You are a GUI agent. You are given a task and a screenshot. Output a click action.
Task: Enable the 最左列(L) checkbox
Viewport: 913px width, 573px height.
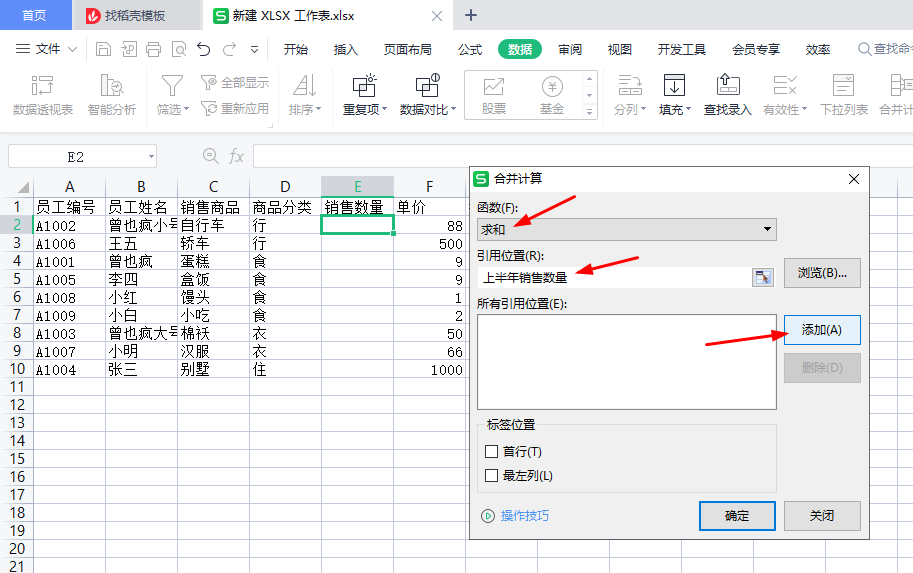coord(491,476)
